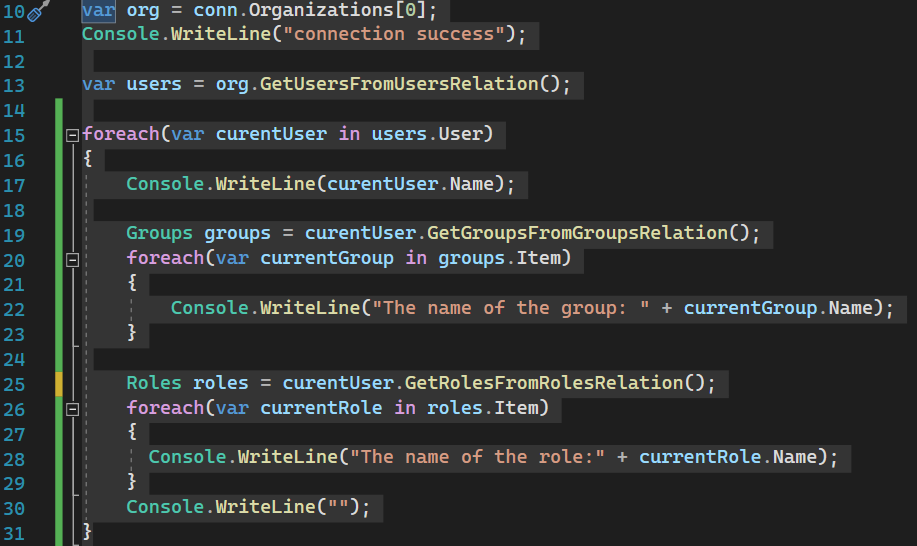Screen dimensions: 917x546
Task: Select line number 13 in the gutter
Action: point(16,85)
